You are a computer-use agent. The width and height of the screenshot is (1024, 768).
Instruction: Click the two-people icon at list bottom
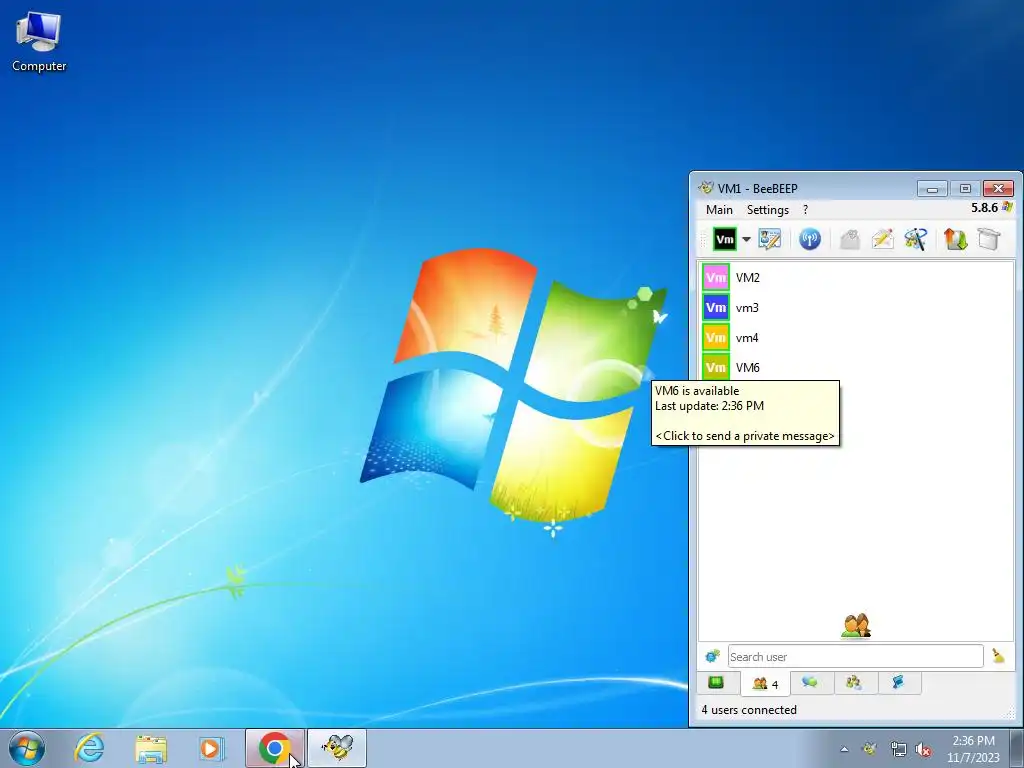856,626
